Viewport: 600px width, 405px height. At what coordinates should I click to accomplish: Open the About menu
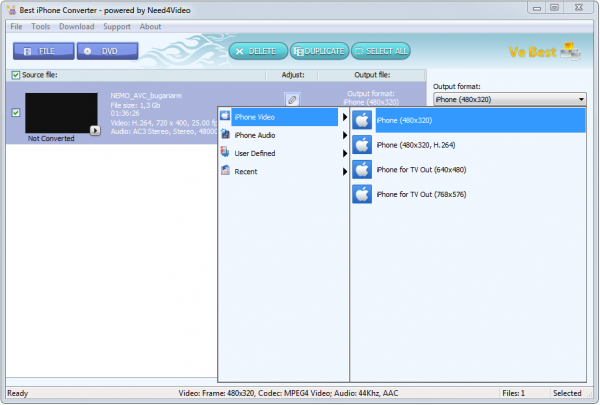[x=150, y=26]
